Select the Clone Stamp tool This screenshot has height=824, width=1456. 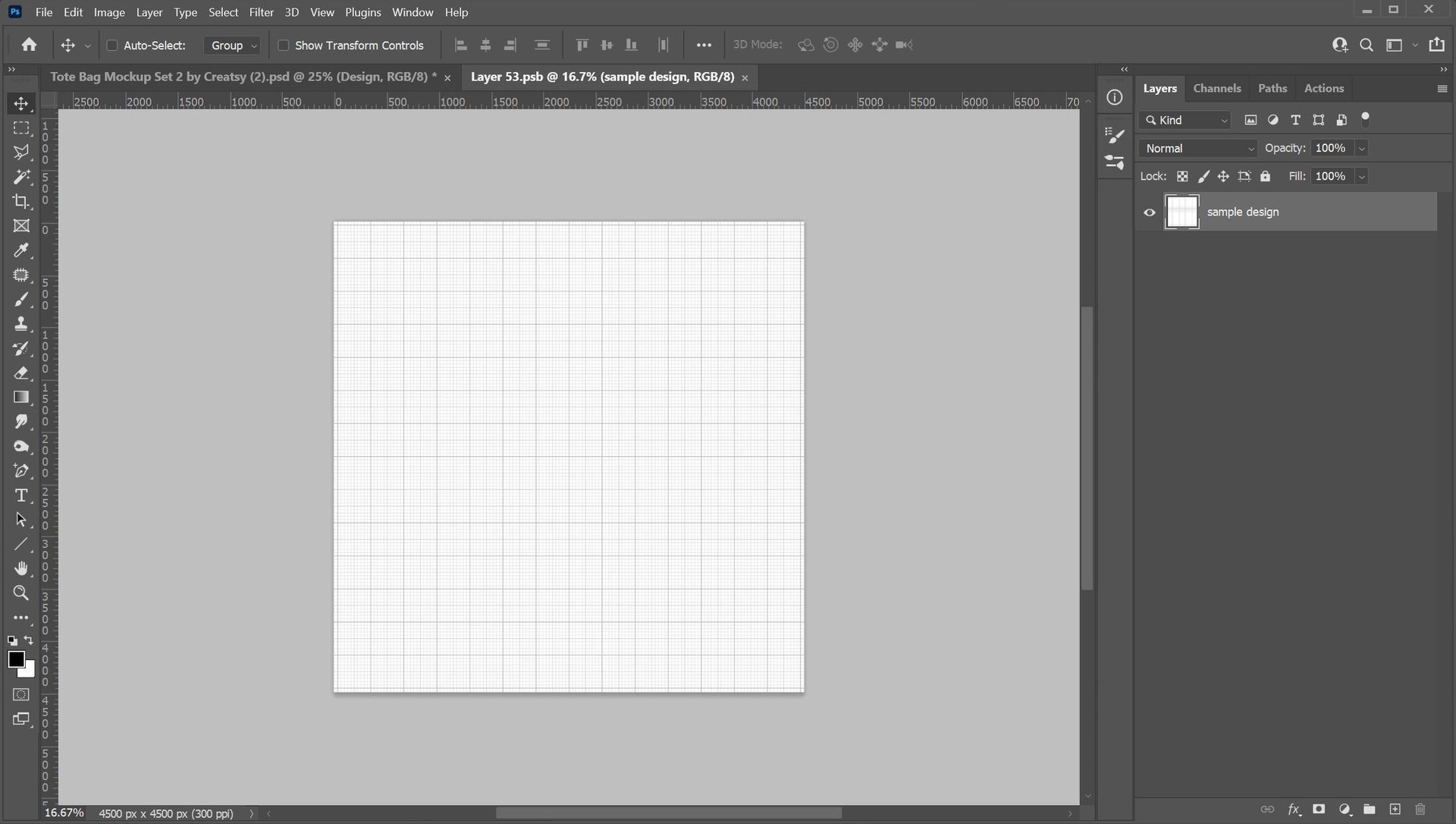point(21,324)
